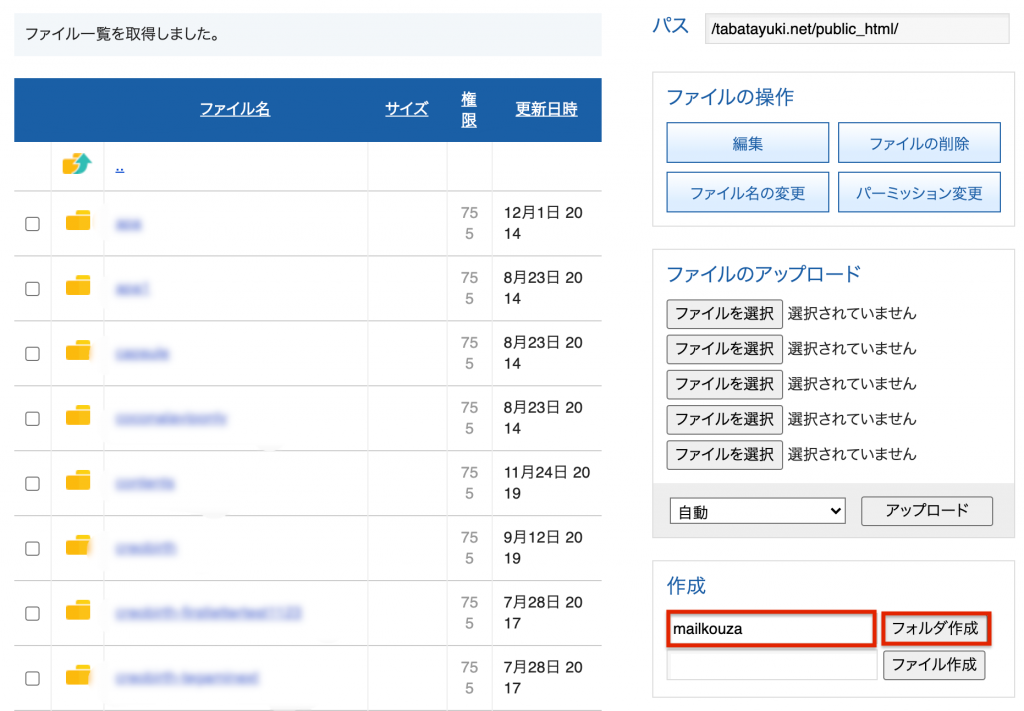
Task: Click the 編集 button
Action: 747,142
